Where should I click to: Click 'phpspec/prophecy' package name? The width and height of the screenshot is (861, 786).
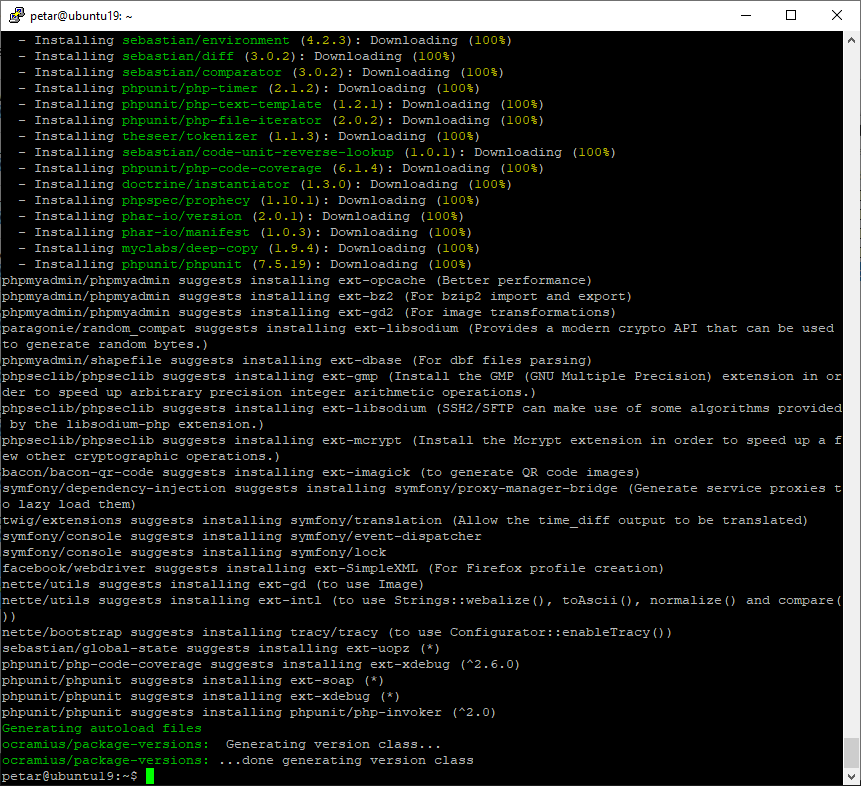click(x=186, y=200)
